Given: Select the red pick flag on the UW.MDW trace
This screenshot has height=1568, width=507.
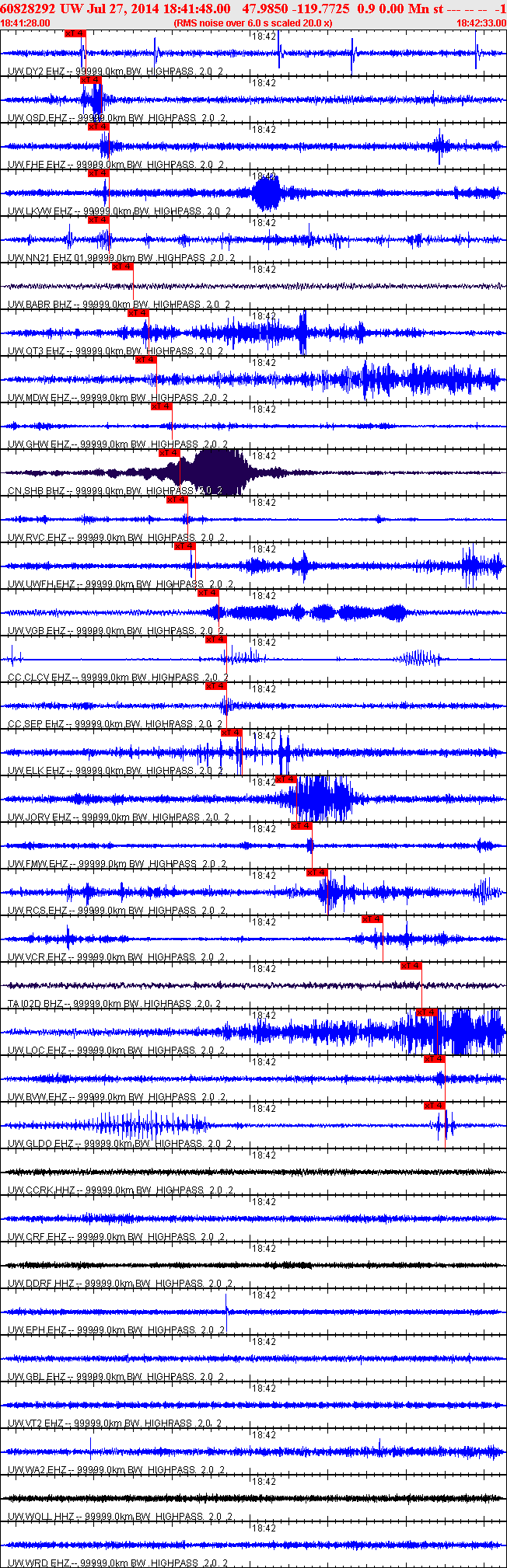Looking at the screenshot, I should (x=146, y=360).
